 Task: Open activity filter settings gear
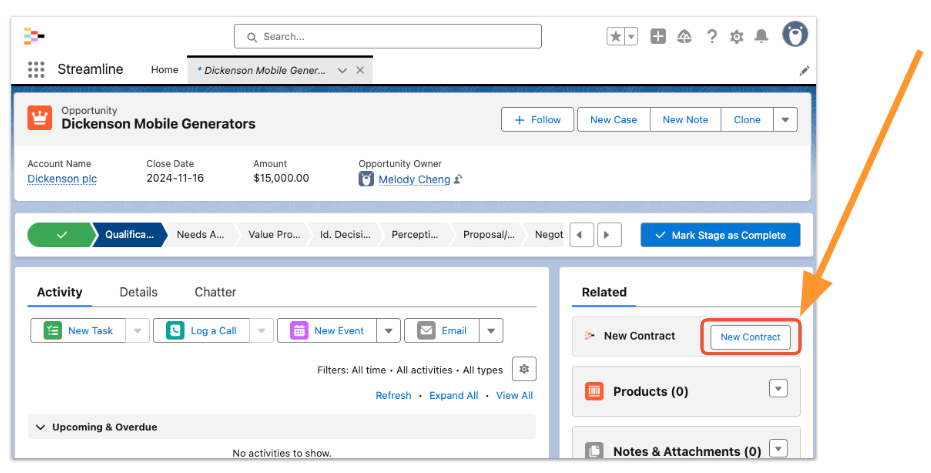point(524,369)
